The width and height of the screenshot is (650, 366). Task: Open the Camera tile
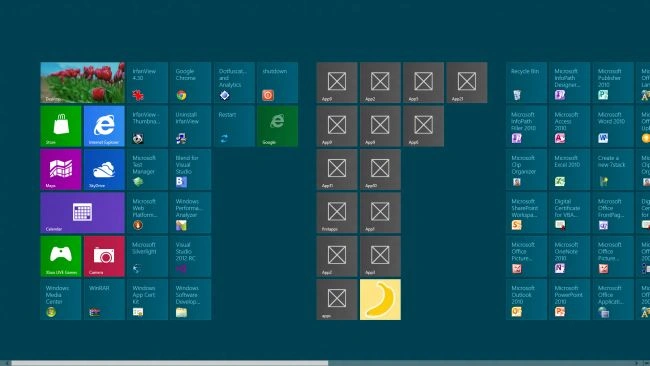[x=104, y=256]
